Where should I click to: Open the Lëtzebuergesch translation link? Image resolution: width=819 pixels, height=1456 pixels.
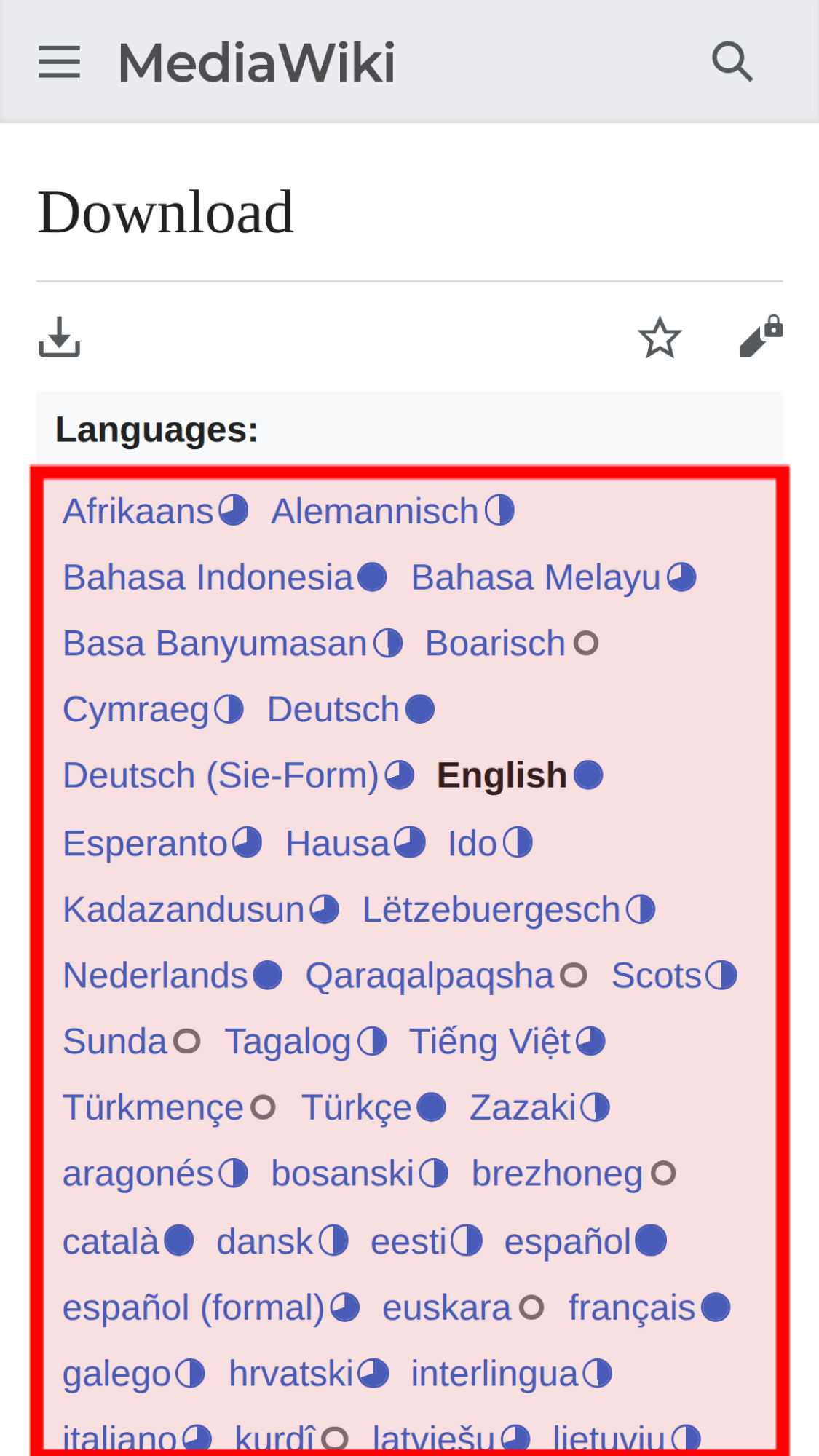click(491, 910)
